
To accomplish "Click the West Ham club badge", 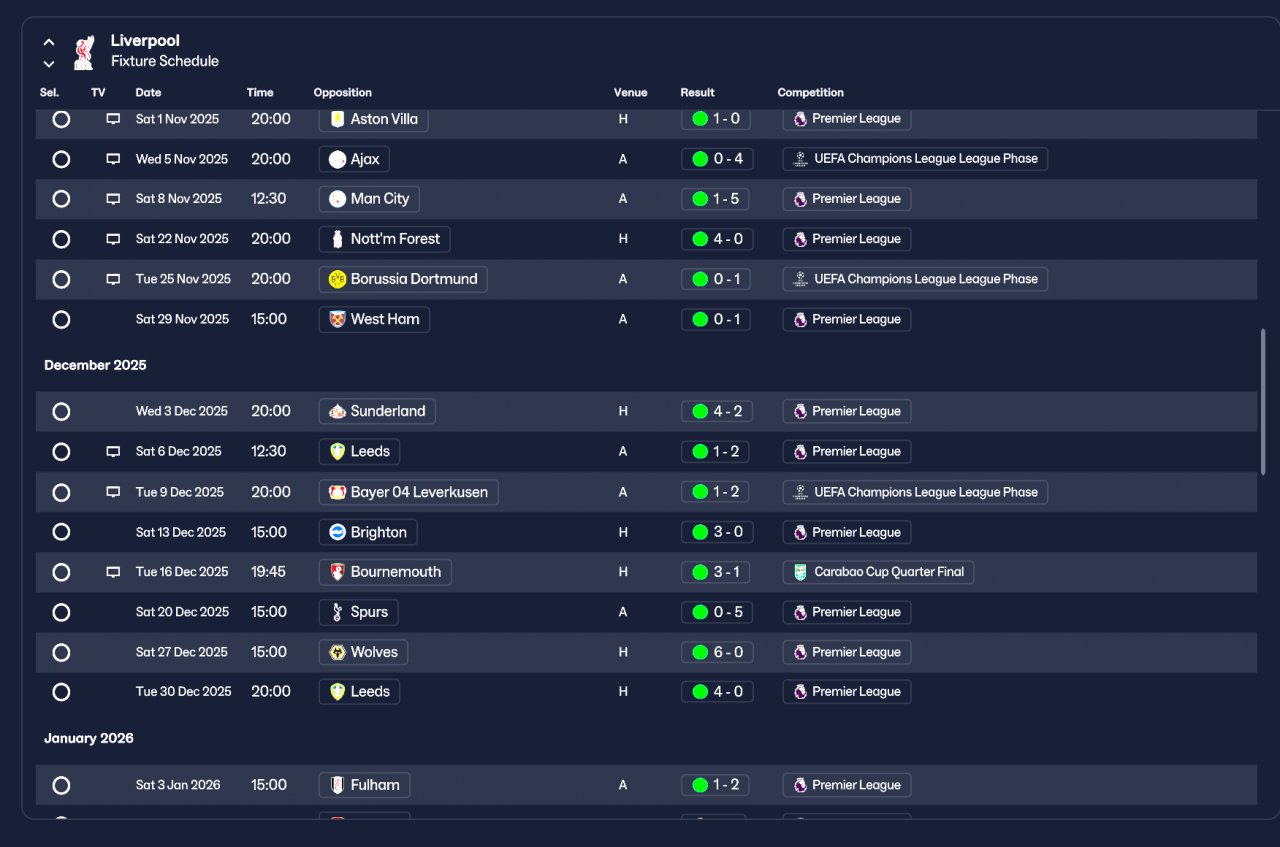I will [337, 319].
